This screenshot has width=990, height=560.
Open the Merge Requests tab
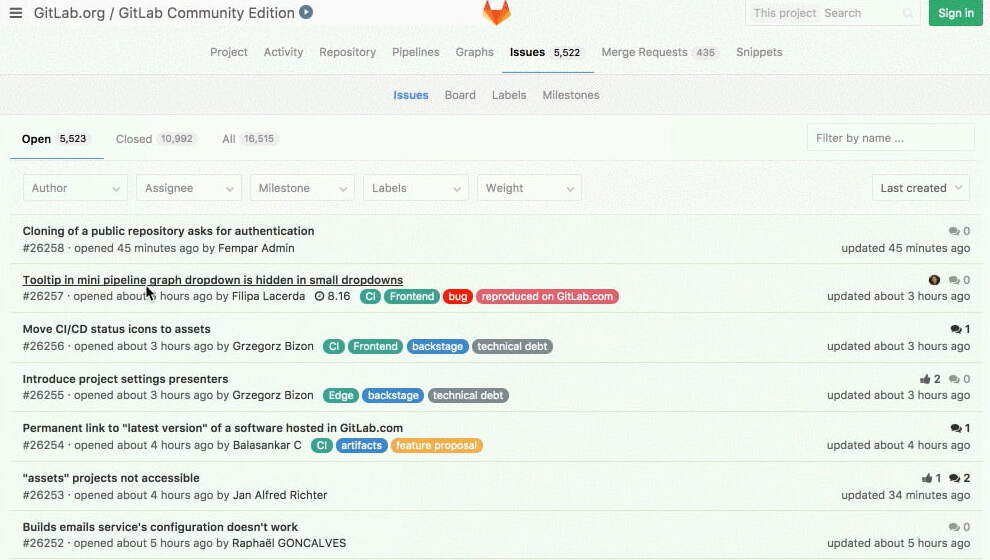(659, 52)
